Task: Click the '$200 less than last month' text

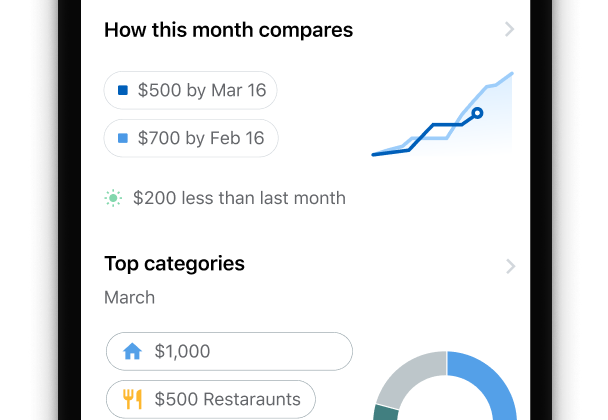Action: (x=239, y=198)
